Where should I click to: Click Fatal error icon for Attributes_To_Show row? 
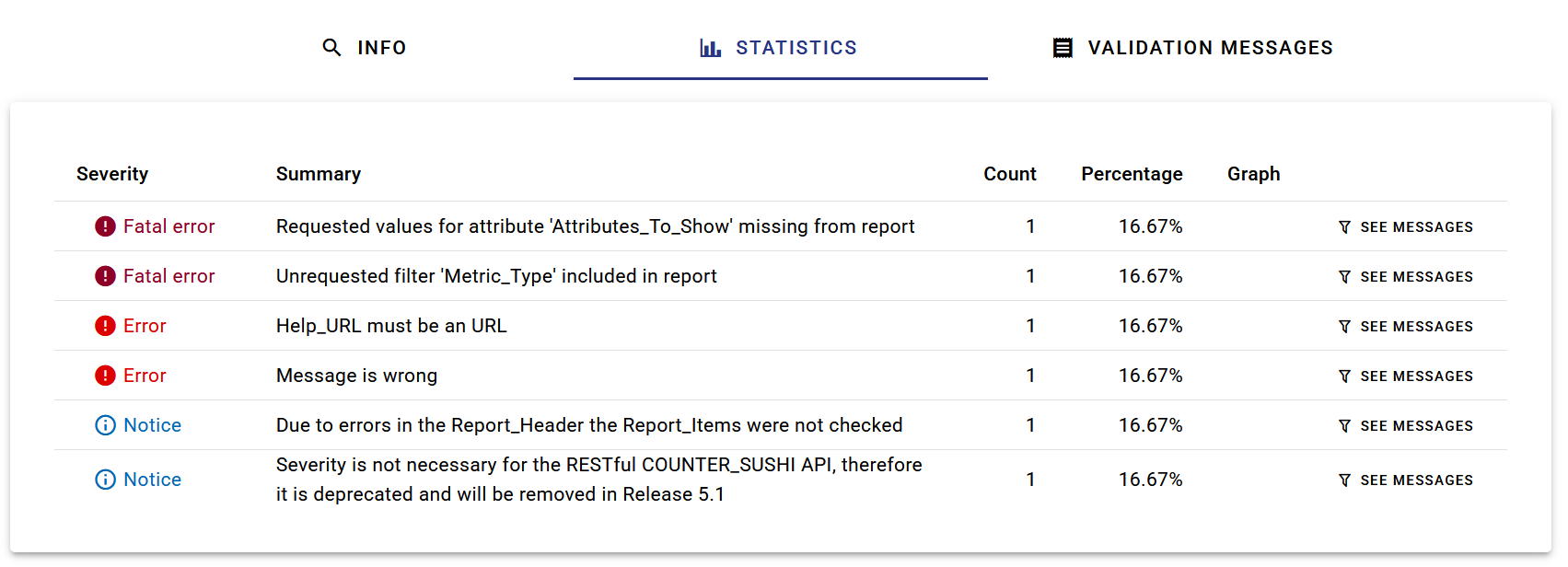(106, 226)
